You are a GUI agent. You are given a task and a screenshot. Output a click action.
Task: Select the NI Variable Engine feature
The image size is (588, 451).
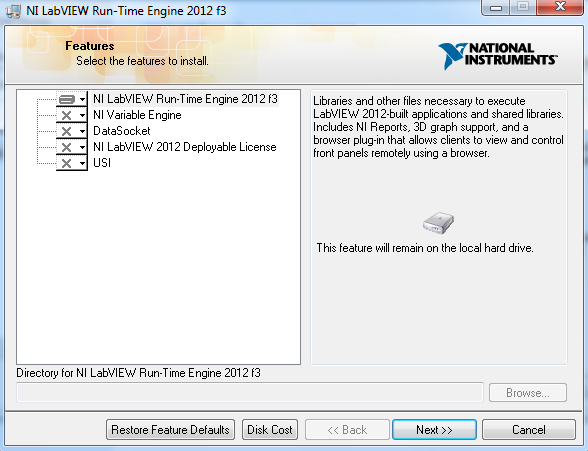(137, 115)
